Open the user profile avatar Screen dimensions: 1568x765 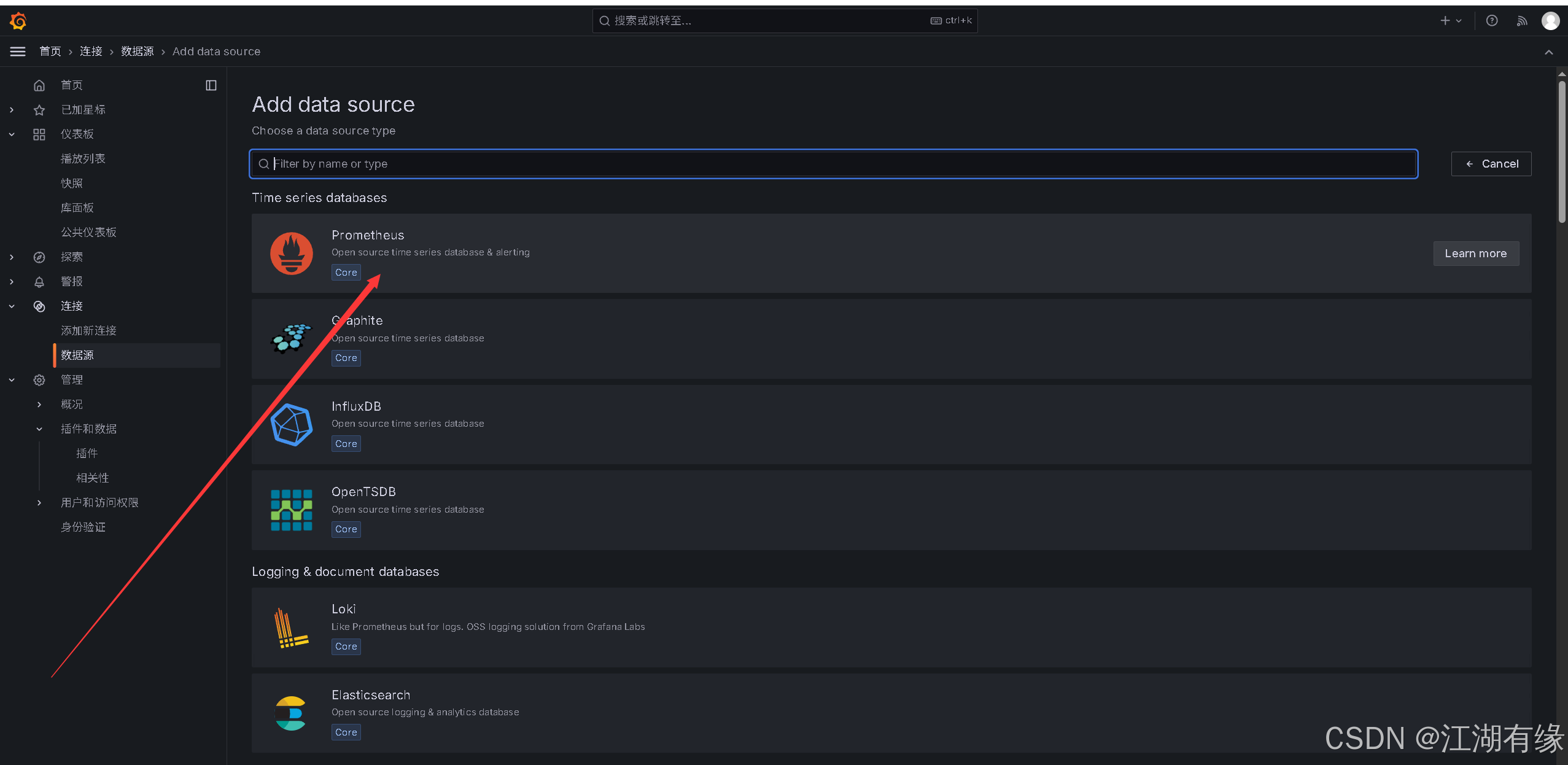pos(1550,21)
